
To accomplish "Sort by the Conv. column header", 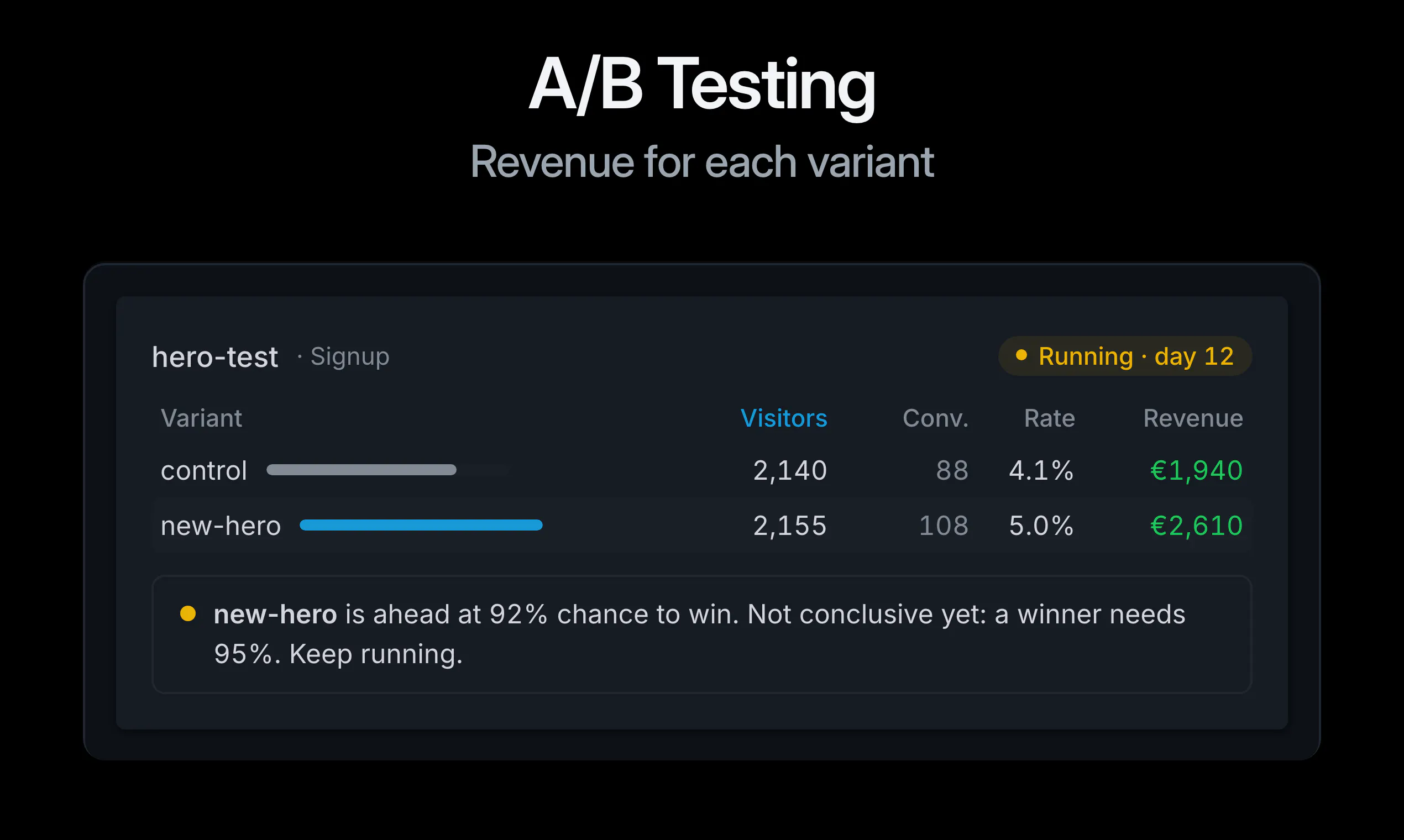I will (935, 418).
